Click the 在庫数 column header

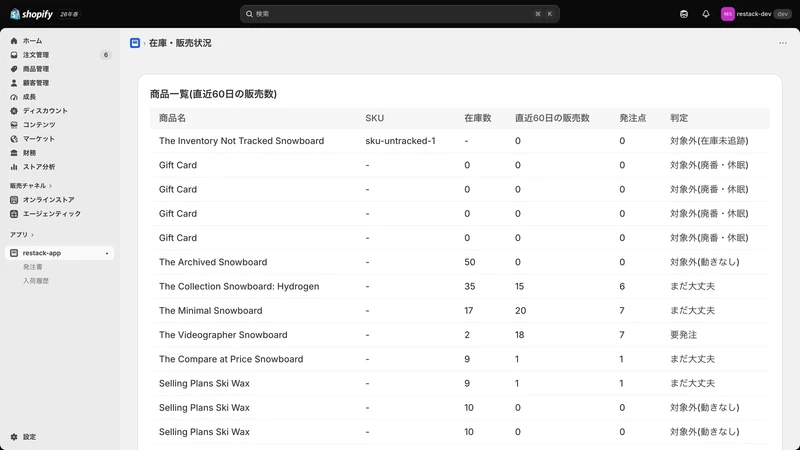(x=478, y=118)
